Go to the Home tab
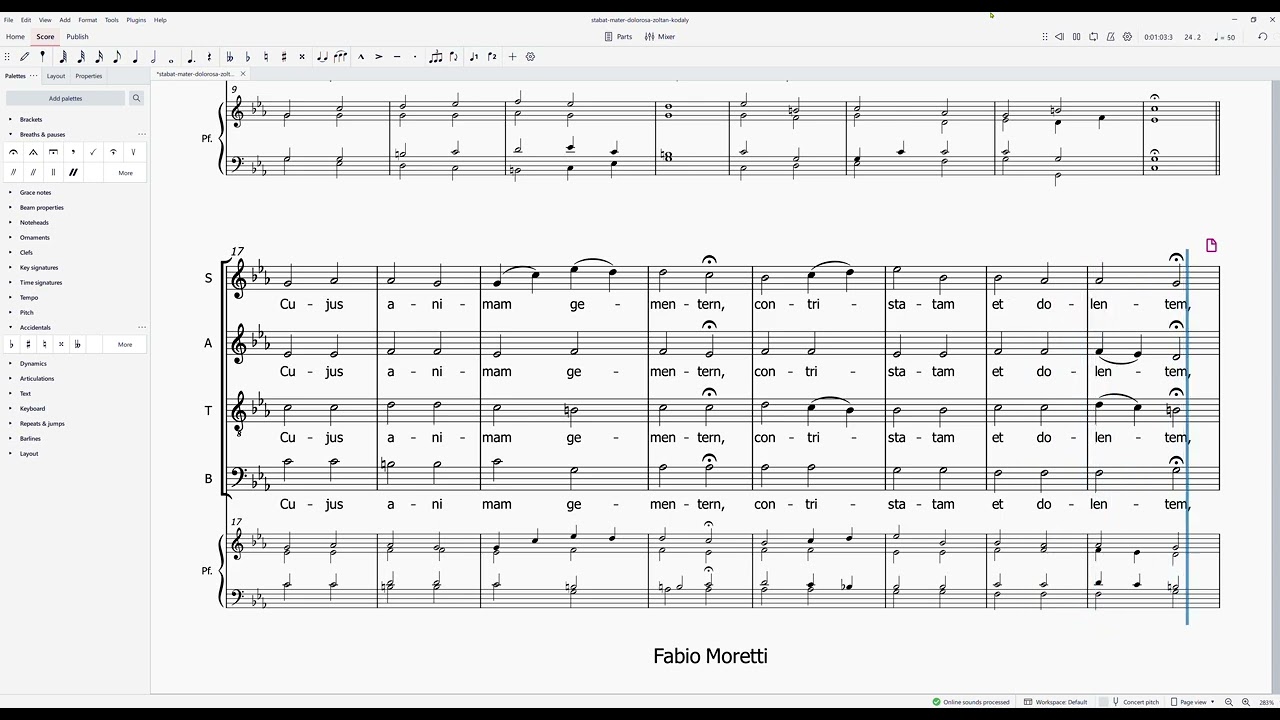The height and width of the screenshot is (720, 1280). 15,37
